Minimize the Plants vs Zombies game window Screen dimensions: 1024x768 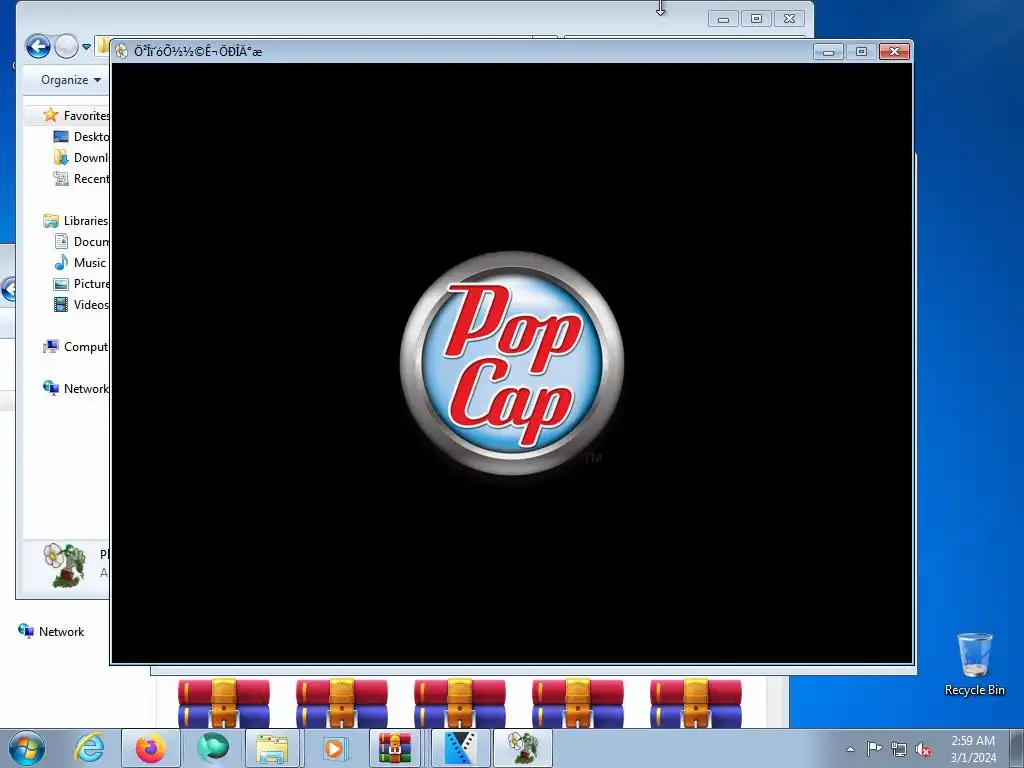tap(828, 52)
